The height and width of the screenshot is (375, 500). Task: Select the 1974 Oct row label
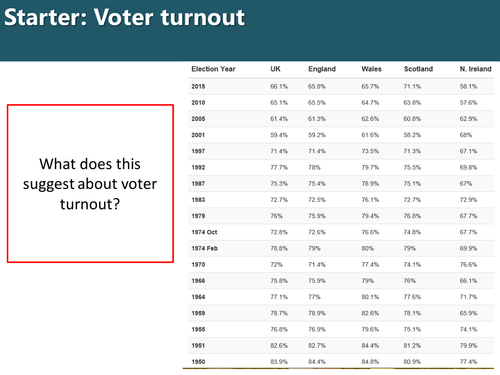204,232
